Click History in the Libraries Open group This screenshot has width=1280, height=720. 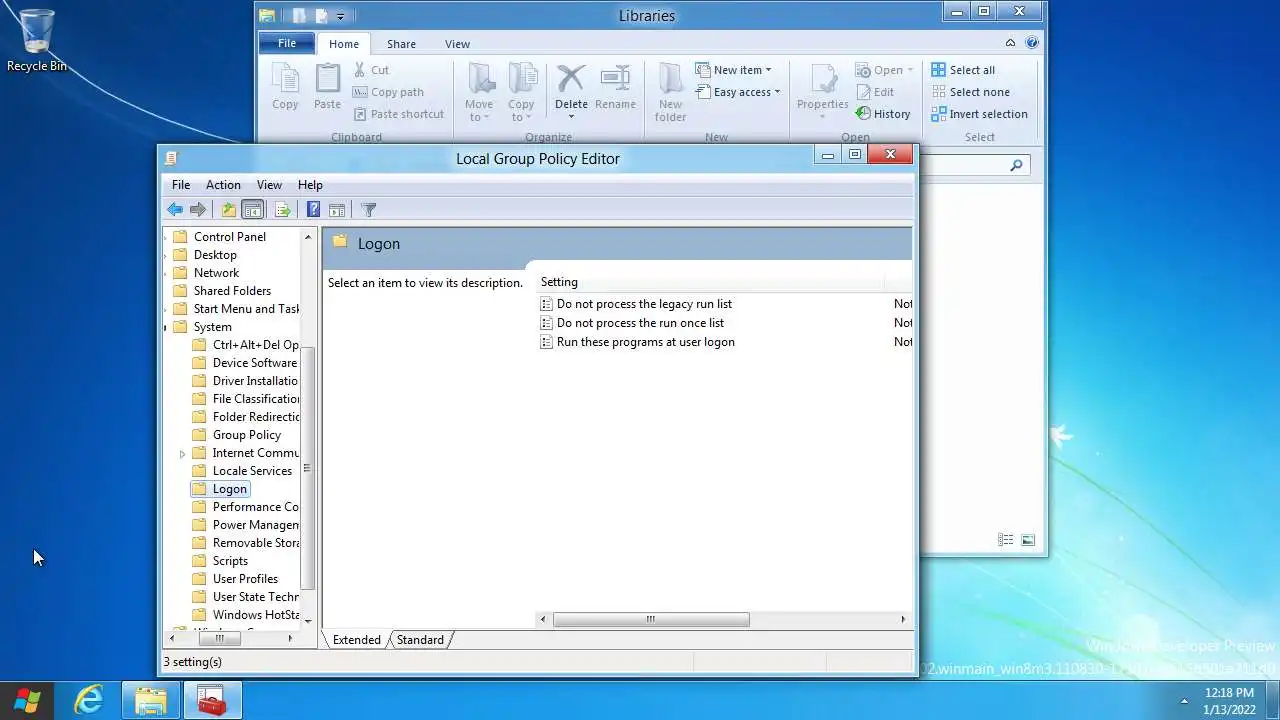pos(882,114)
